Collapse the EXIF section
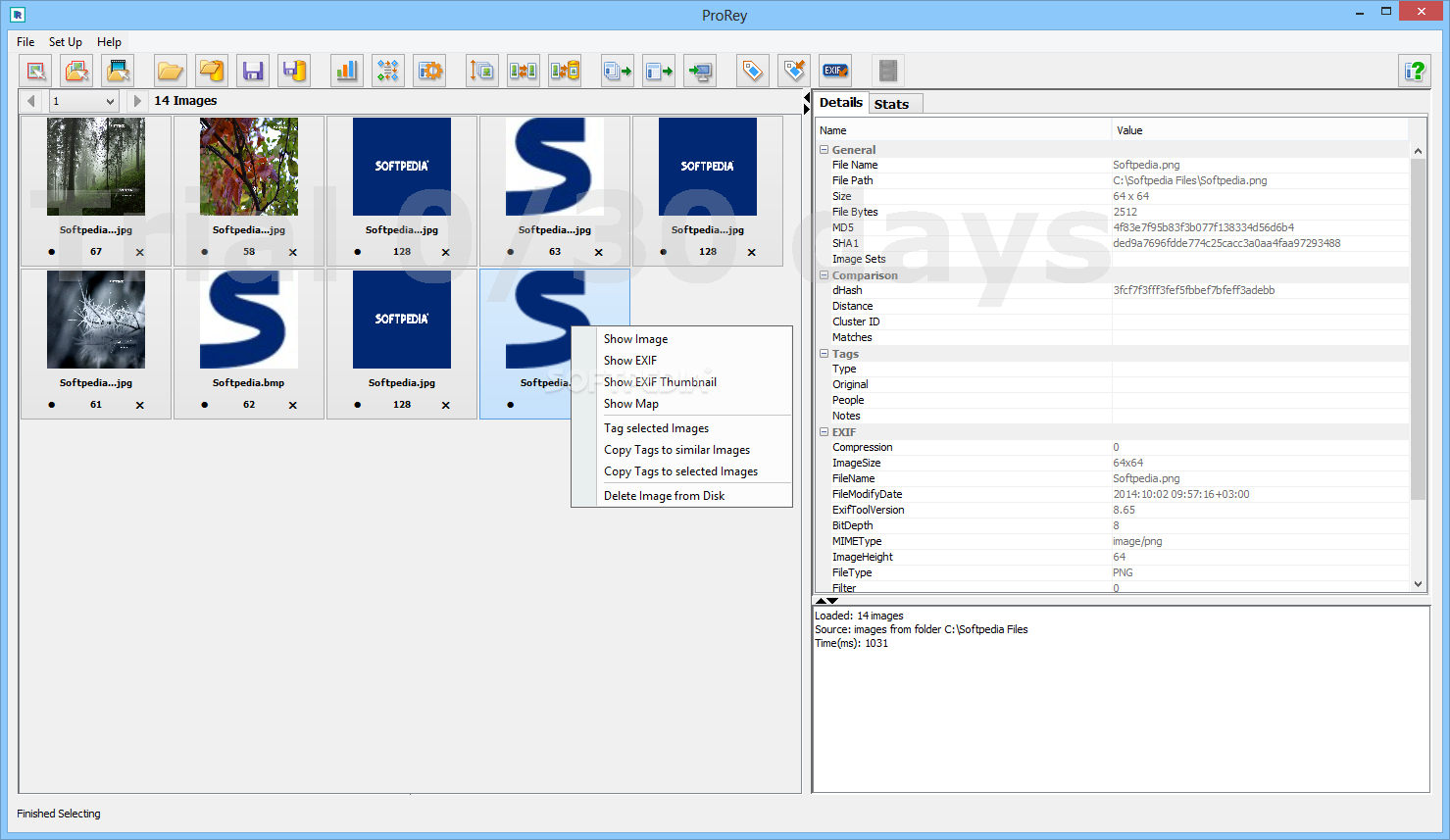This screenshot has height=840, width=1450. pyautogui.click(x=824, y=432)
